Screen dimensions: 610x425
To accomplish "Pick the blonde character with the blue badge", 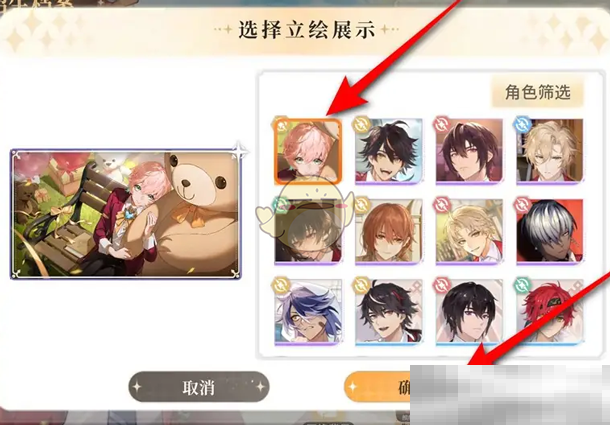I will (550, 151).
